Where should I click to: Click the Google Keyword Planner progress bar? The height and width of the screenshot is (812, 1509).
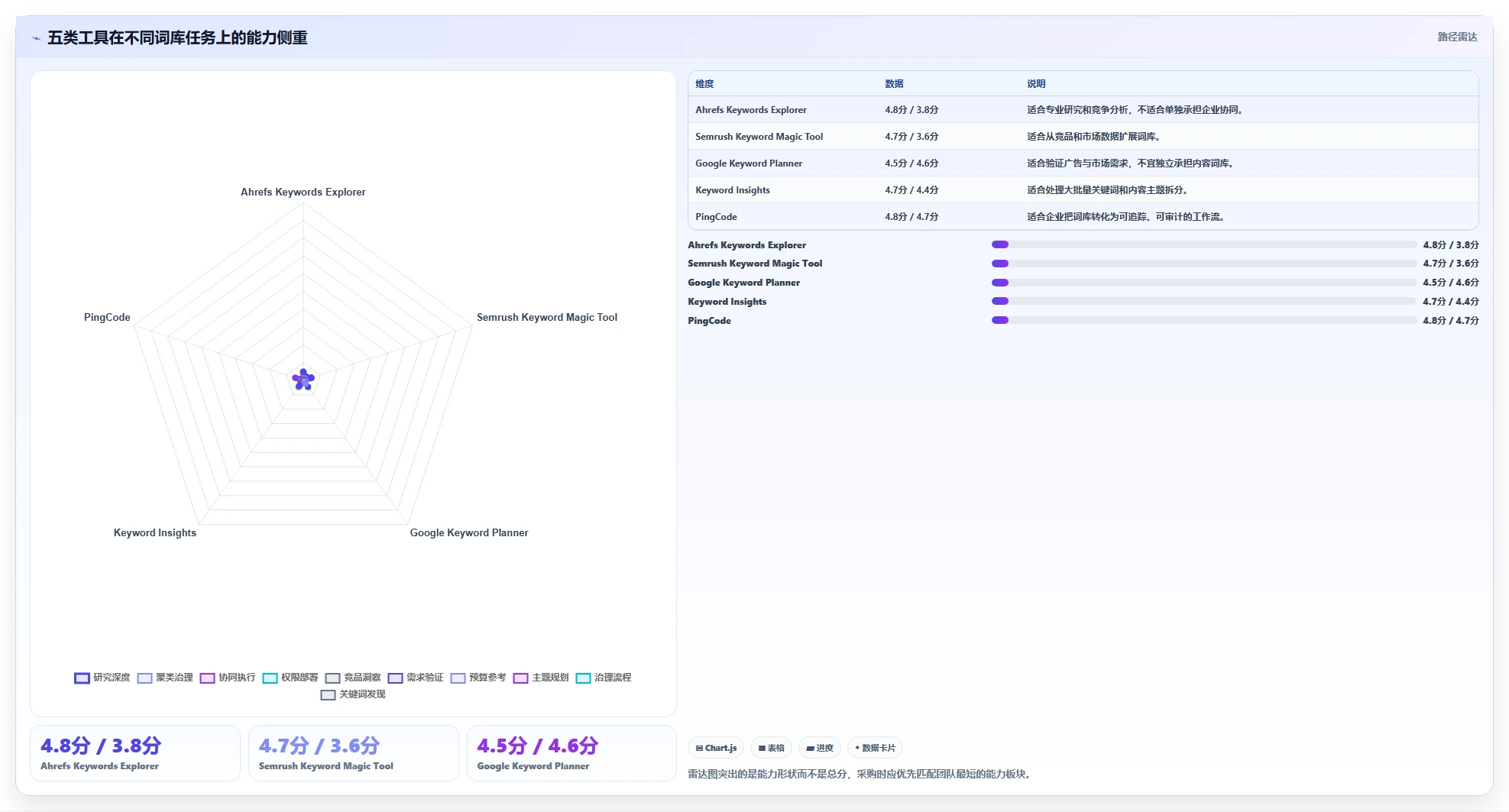(1204, 283)
